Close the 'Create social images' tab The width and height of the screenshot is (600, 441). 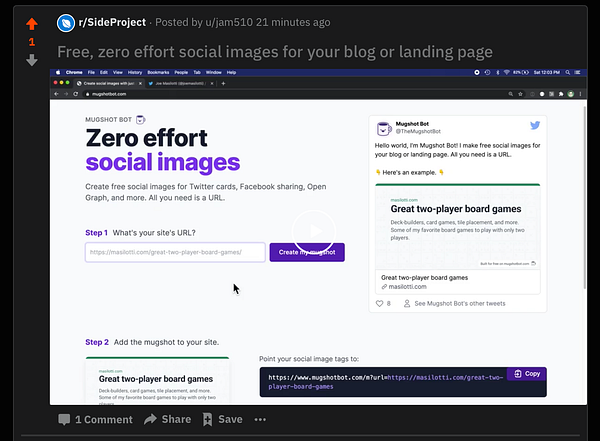point(140,83)
